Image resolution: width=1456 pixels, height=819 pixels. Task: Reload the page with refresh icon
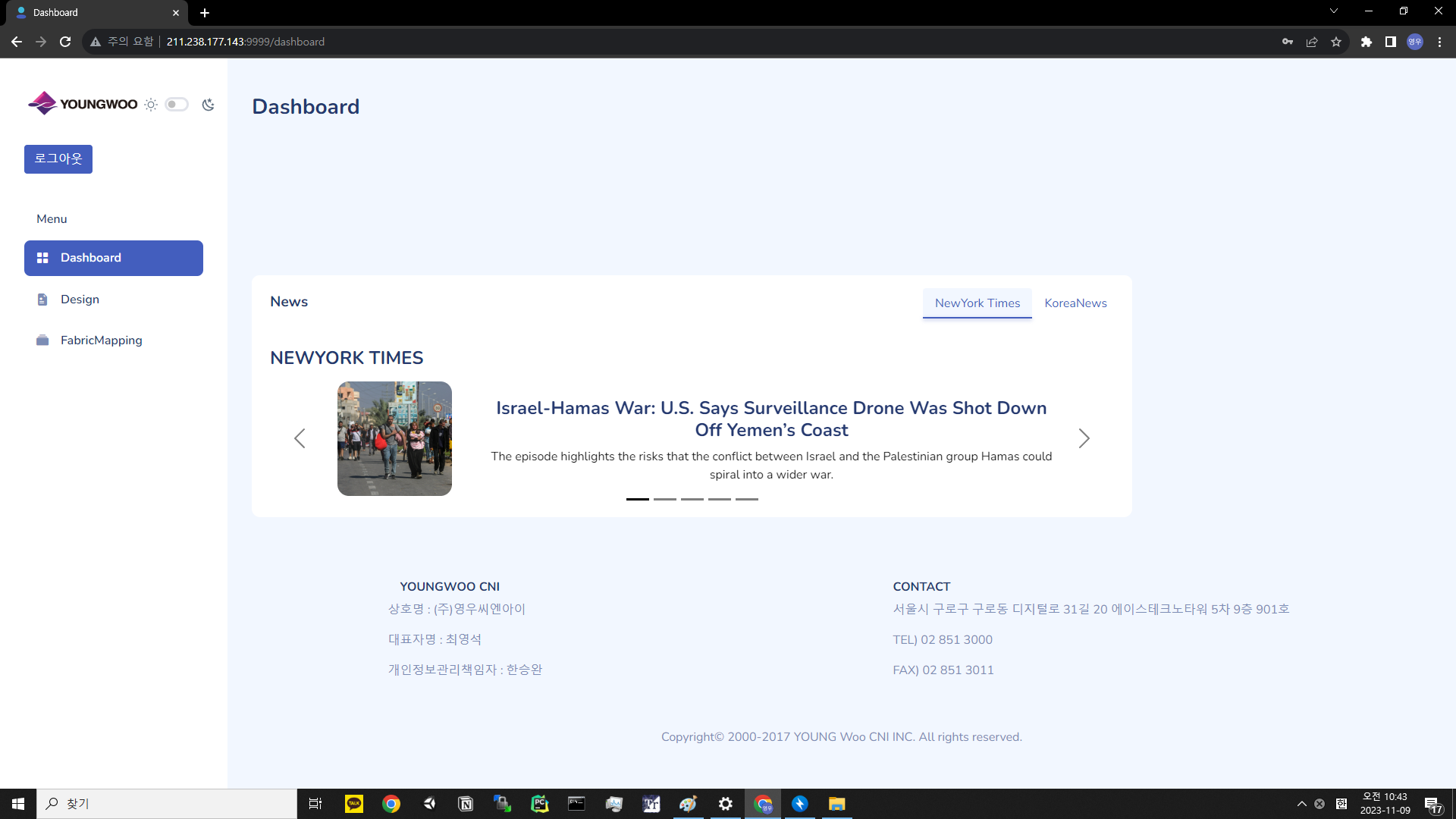click(x=65, y=42)
